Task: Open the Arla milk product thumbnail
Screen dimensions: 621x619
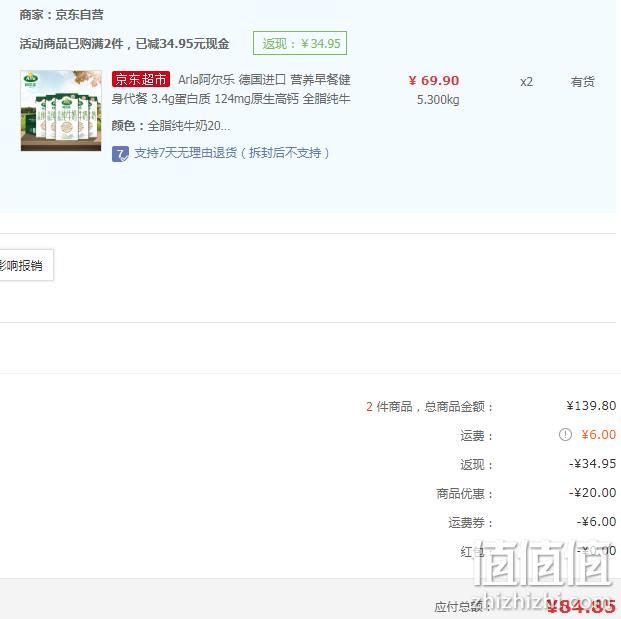Action: point(61,110)
